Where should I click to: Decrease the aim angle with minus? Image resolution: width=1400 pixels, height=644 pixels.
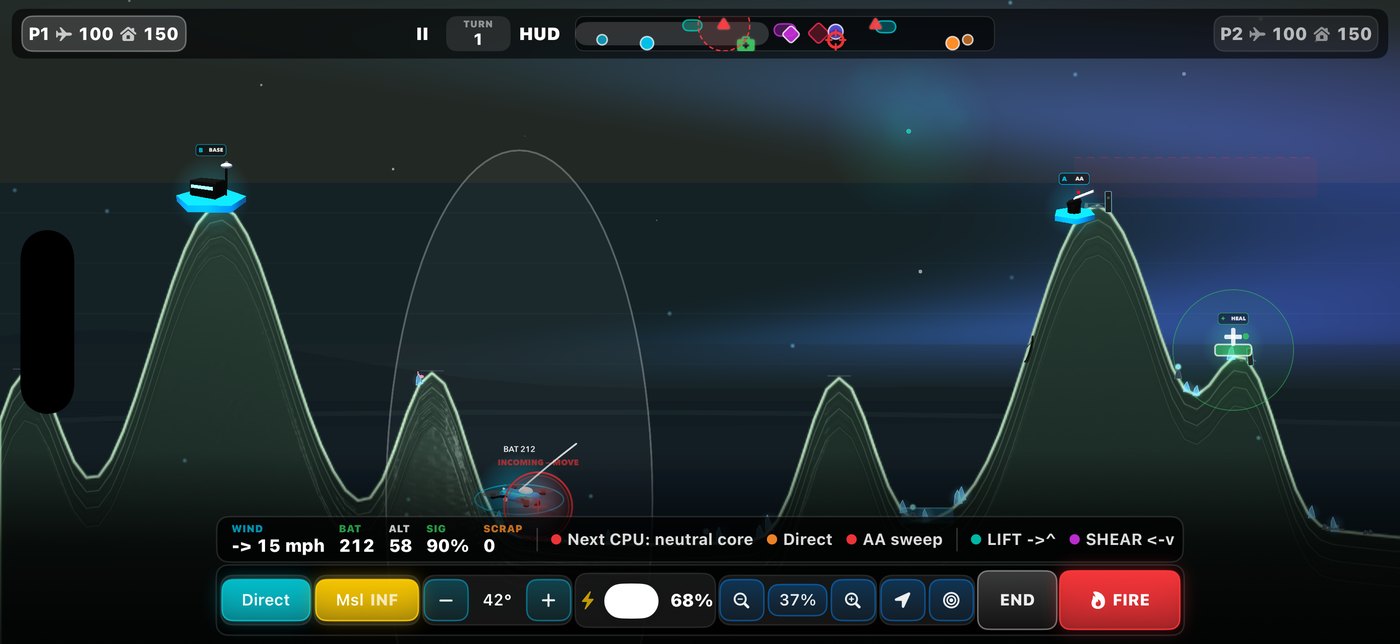pos(446,600)
